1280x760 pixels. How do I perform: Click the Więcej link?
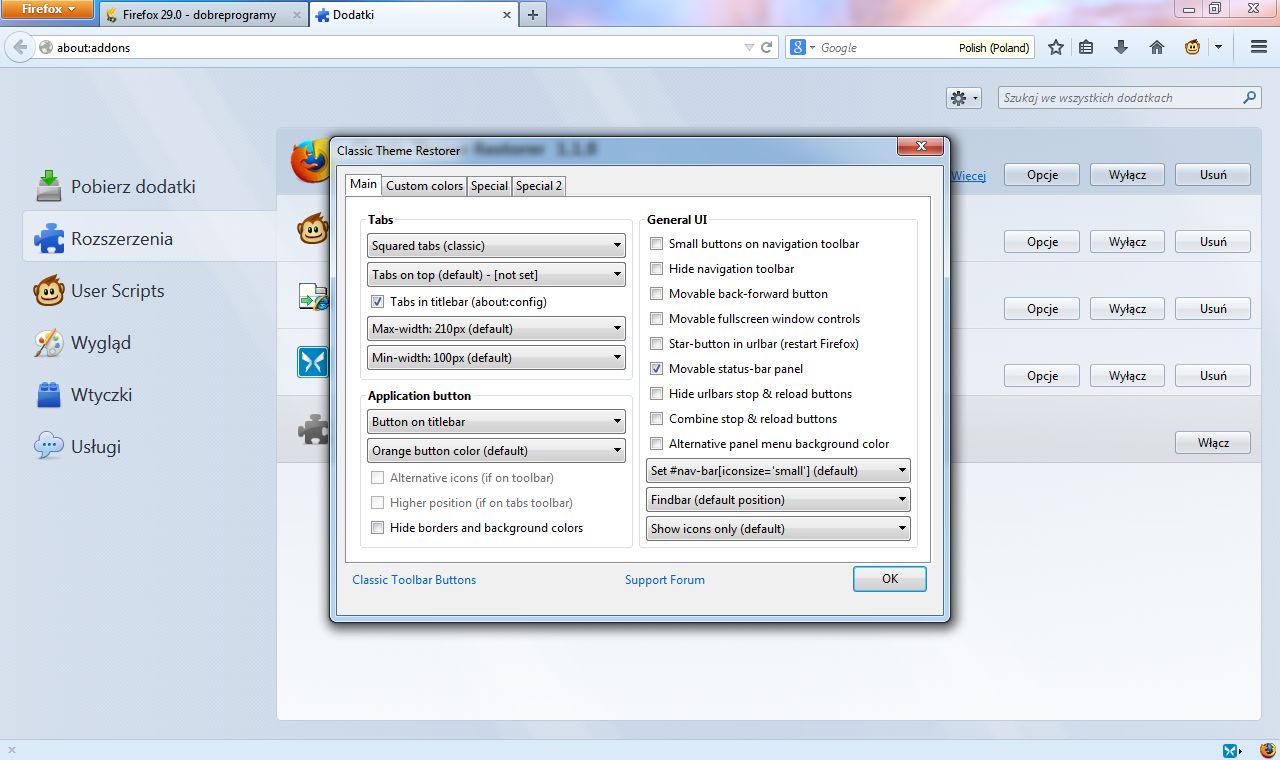[x=968, y=176]
